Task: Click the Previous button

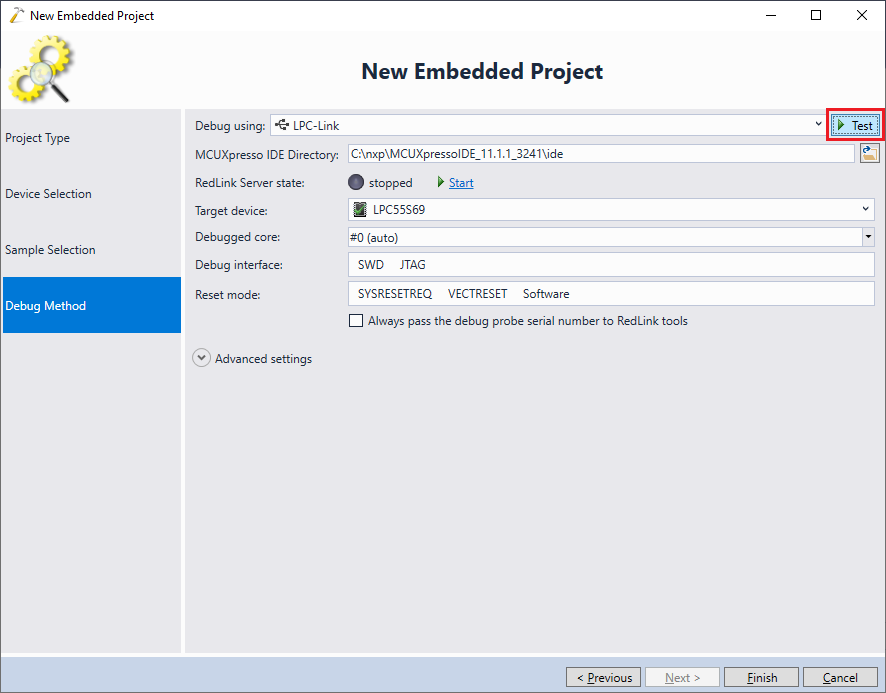Action: coord(603,677)
